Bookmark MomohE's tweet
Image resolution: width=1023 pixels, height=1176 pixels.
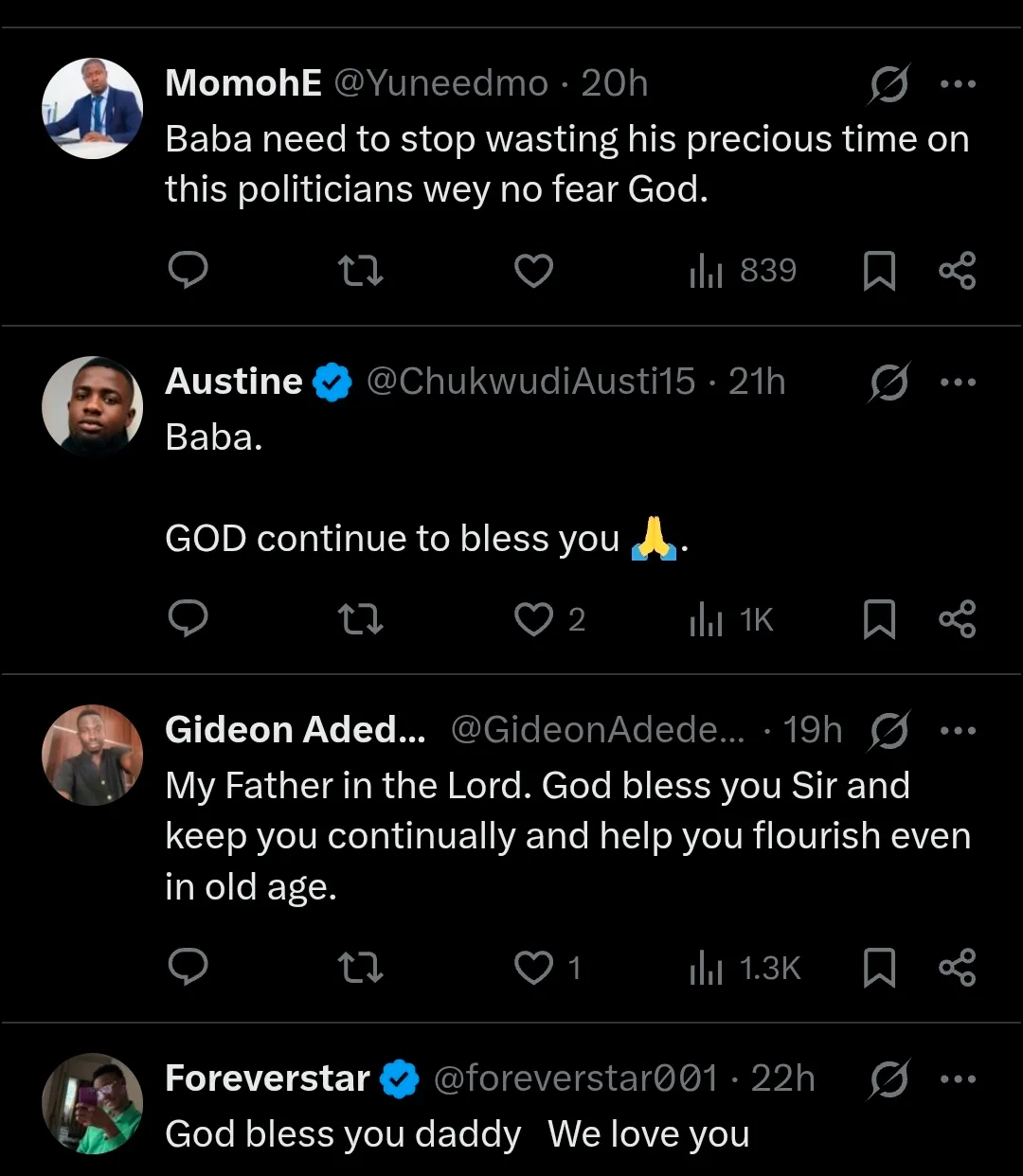point(879,272)
